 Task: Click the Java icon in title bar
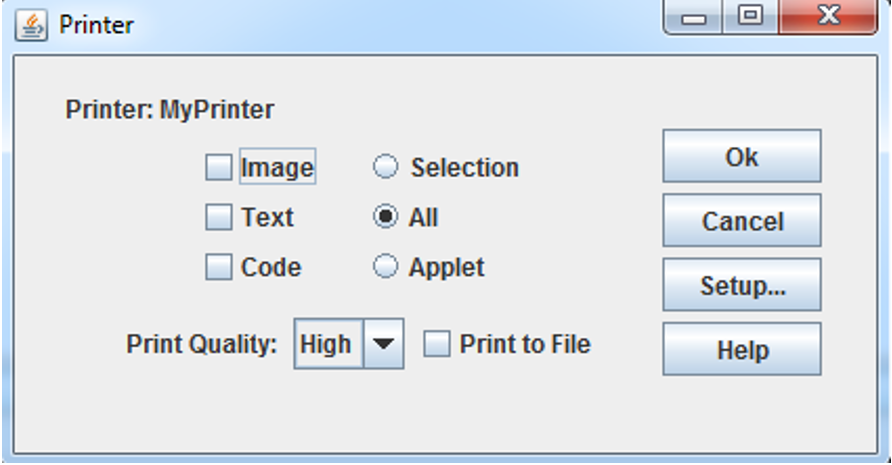click(x=31, y=26)
